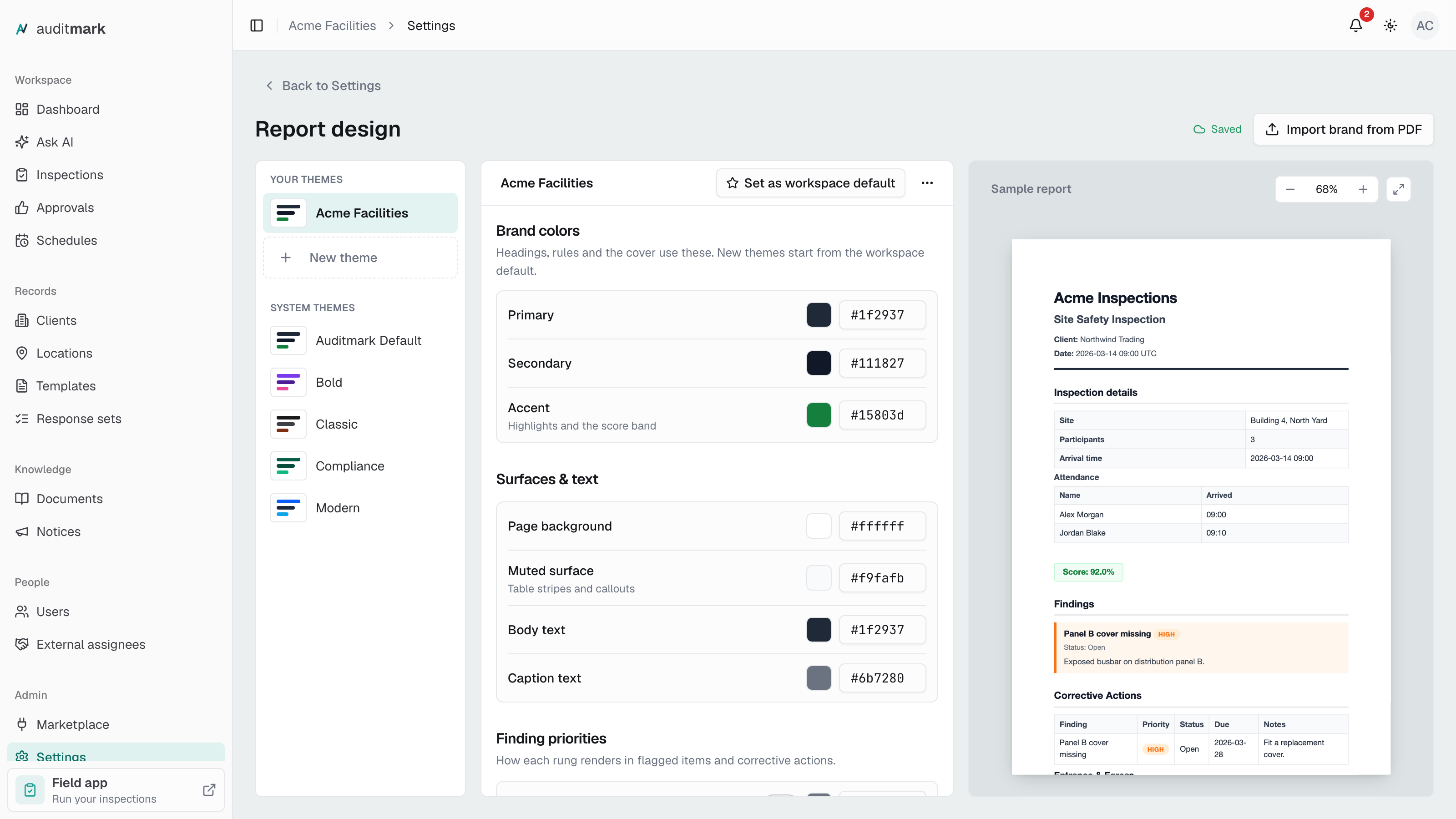Open Ask AI from sidebar
This screenshot has width=1456, height=819.
point(116,142)
